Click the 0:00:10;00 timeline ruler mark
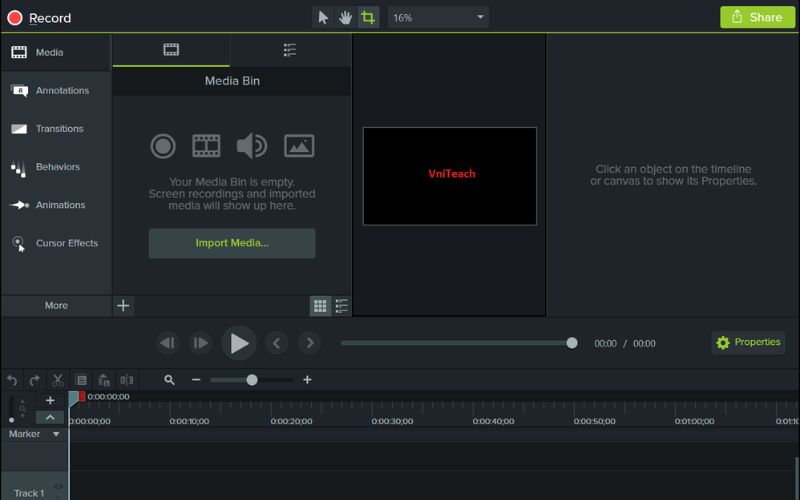Image resolution: width=800 pixels, height=500 pixels. point(189,421)
